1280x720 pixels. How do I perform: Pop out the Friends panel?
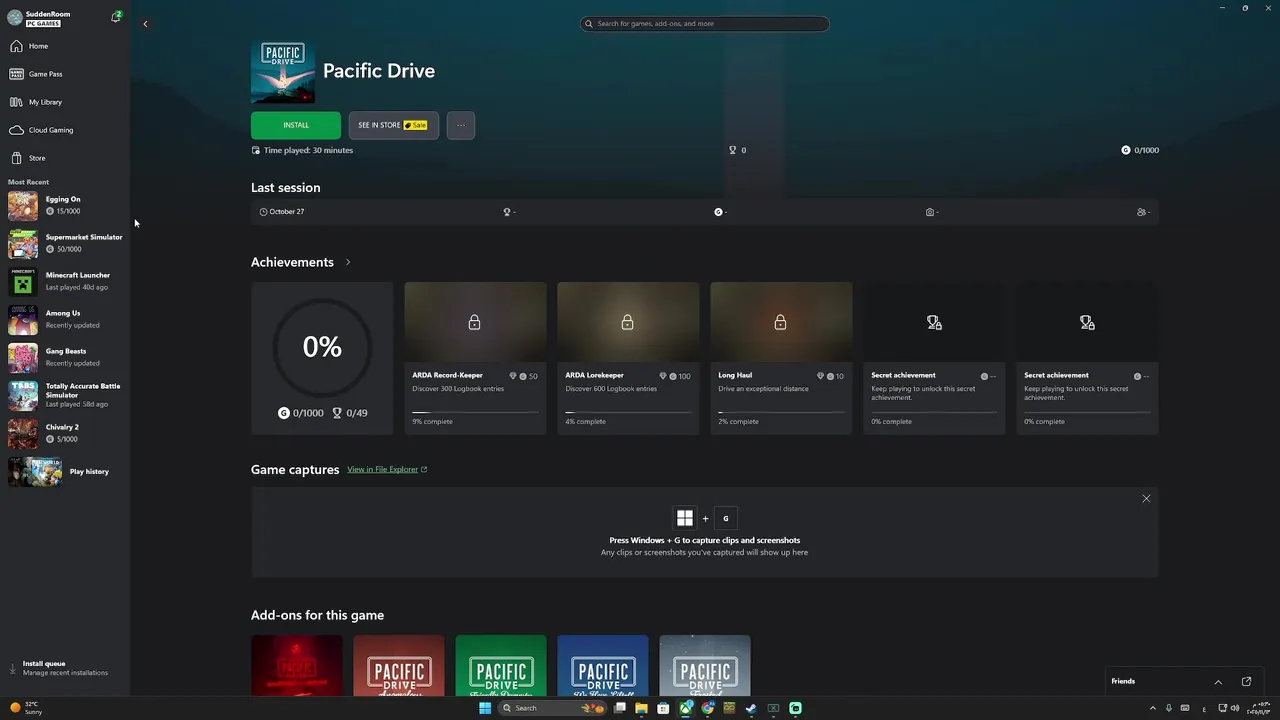click(x=1246, y=682)
